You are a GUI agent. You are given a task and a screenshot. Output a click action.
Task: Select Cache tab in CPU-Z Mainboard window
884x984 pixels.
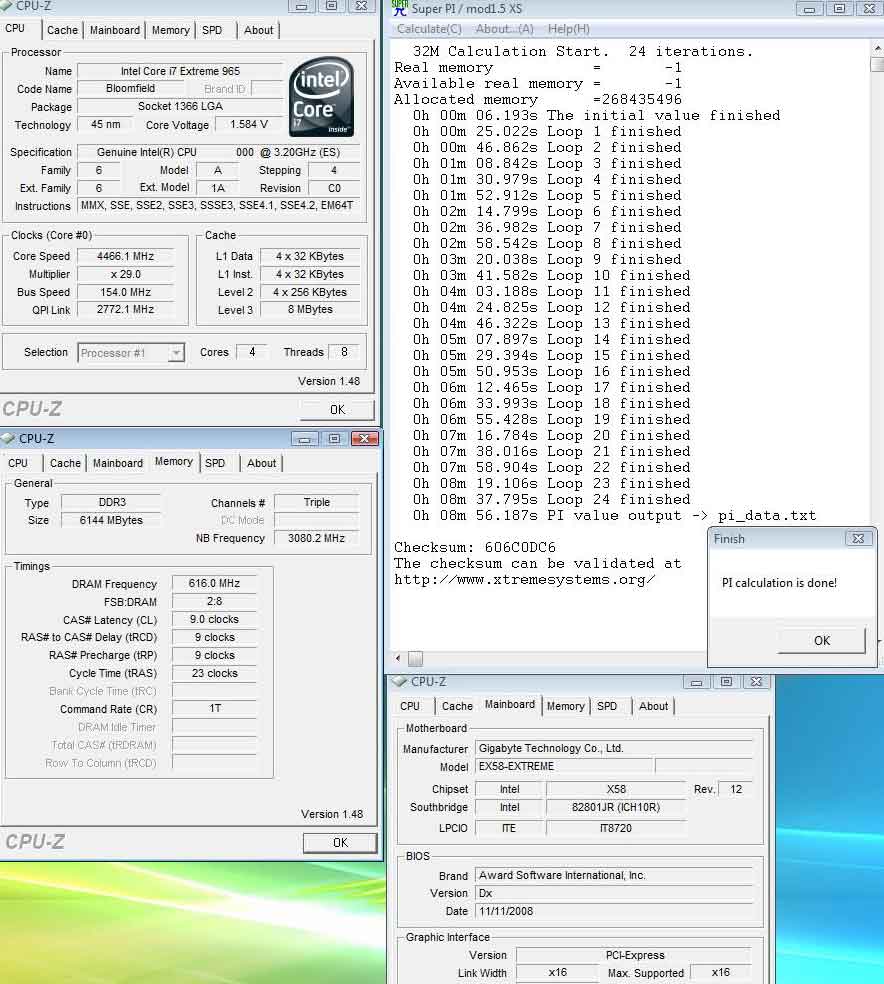pyautogui.click(x=457, y=706)
